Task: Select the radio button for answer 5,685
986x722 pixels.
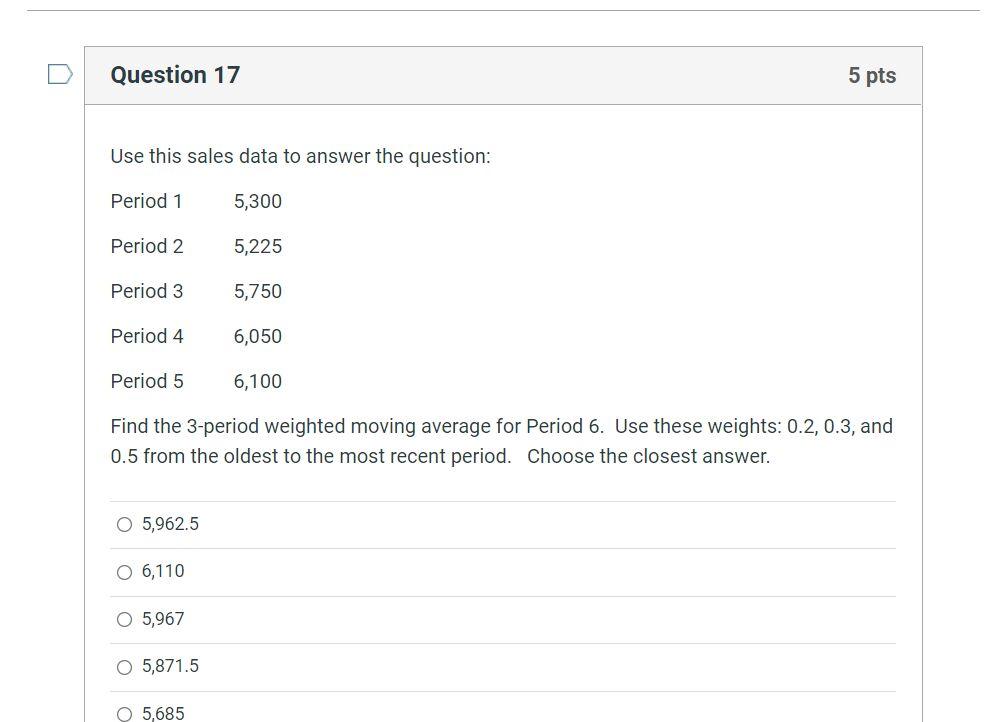Action: click(x=124, y=713)
